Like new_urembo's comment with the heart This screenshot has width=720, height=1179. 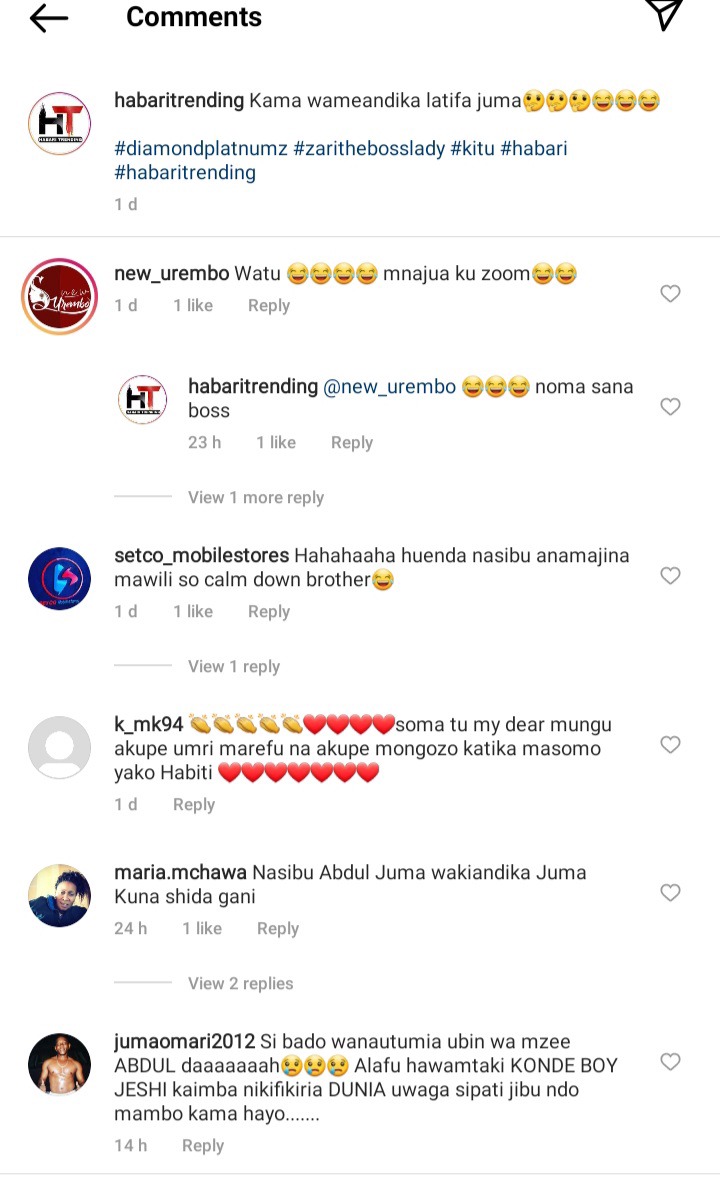pyautogui.click(x=670, y=293)
